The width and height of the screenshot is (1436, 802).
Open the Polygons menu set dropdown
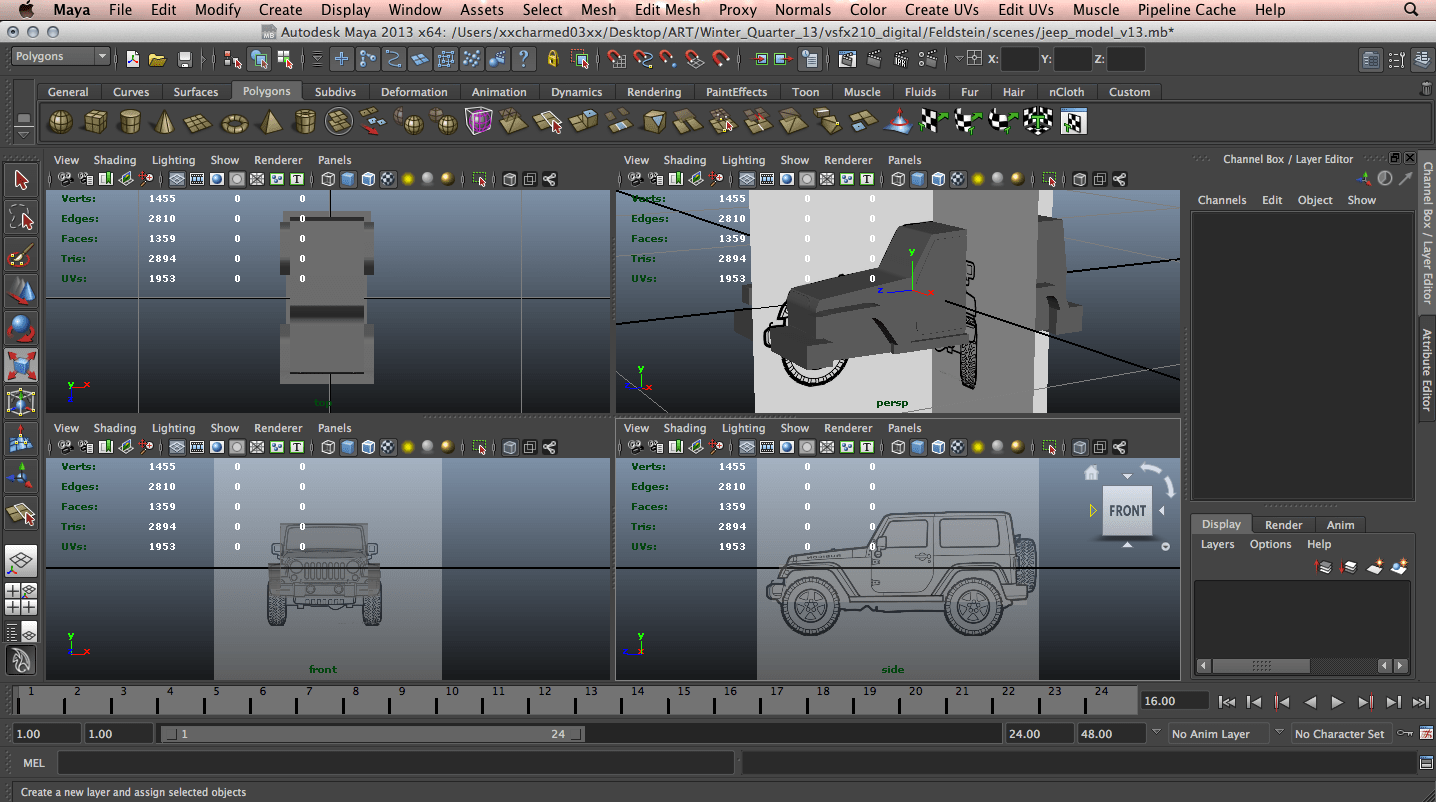[x=60, y=57]
